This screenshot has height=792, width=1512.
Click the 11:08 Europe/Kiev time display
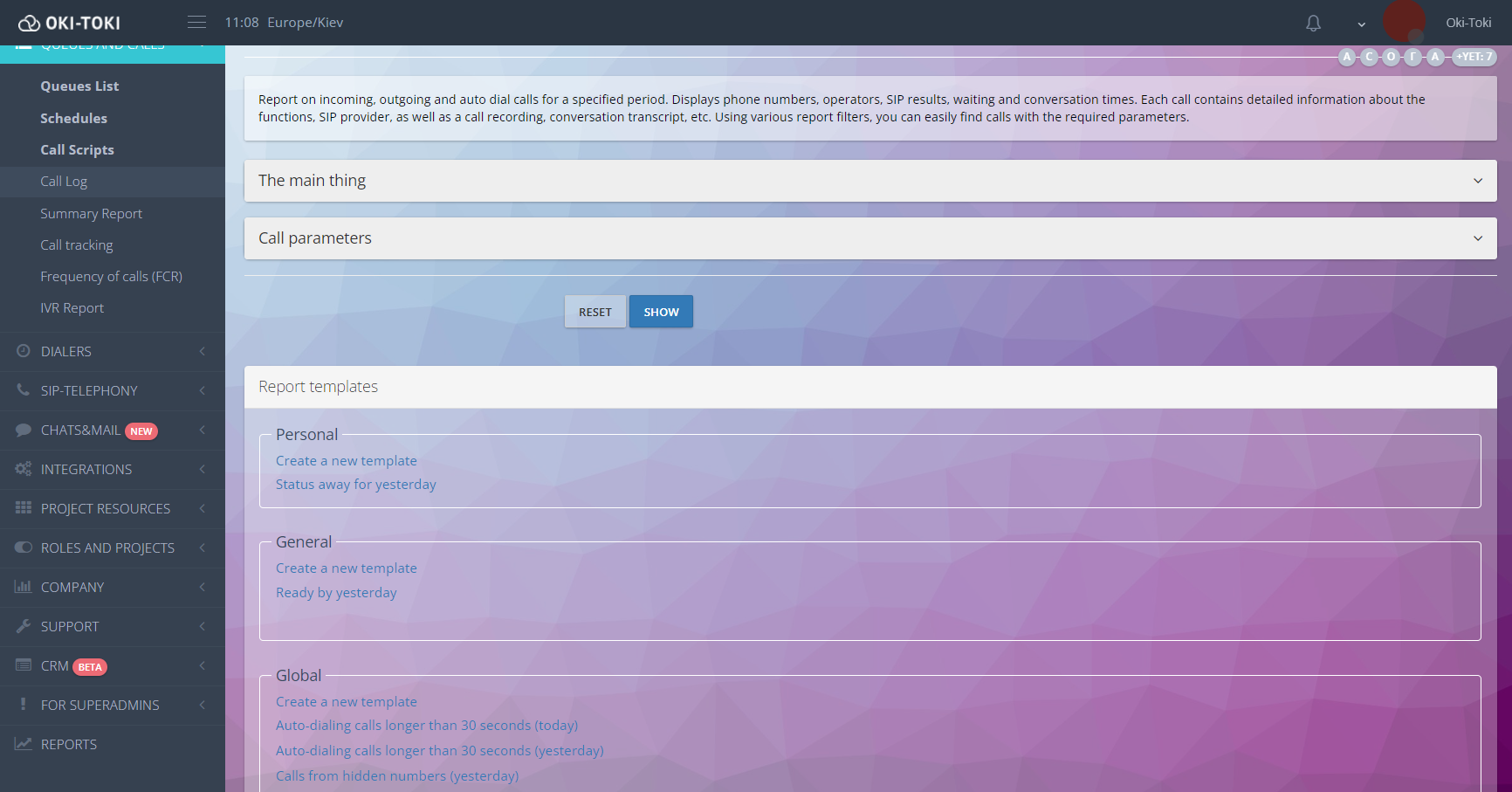[x=284, y=23]
